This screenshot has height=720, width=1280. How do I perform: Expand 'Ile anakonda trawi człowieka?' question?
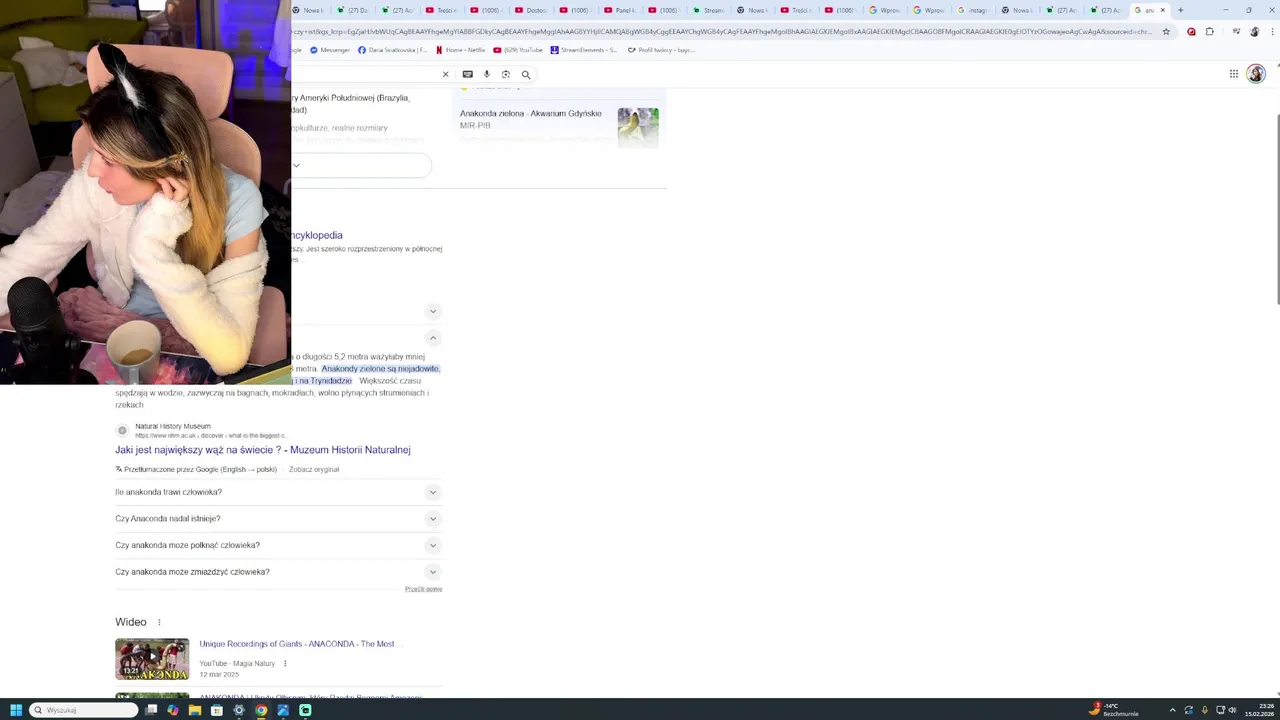pos(278,492)
